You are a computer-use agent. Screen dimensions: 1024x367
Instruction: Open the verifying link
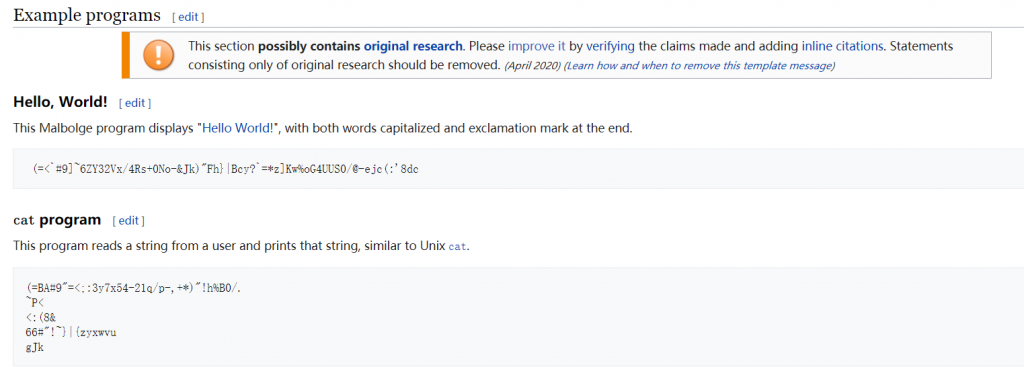coord(610,46)
